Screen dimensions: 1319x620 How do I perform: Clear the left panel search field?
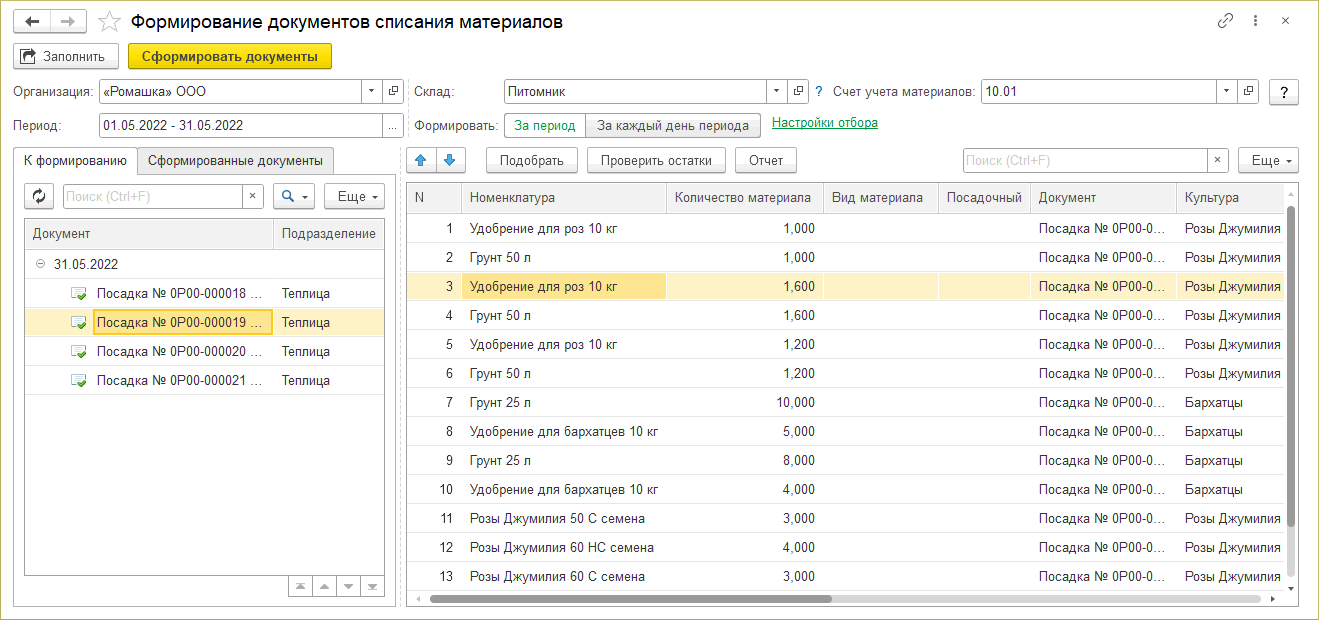(253, 196)
